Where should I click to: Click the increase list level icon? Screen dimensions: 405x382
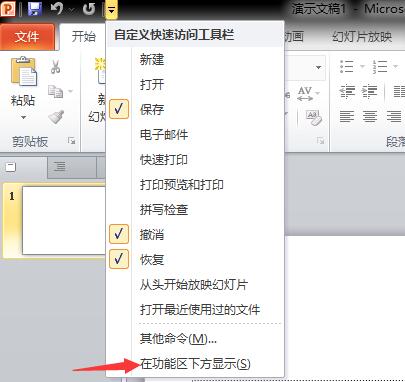click(369, 91)
